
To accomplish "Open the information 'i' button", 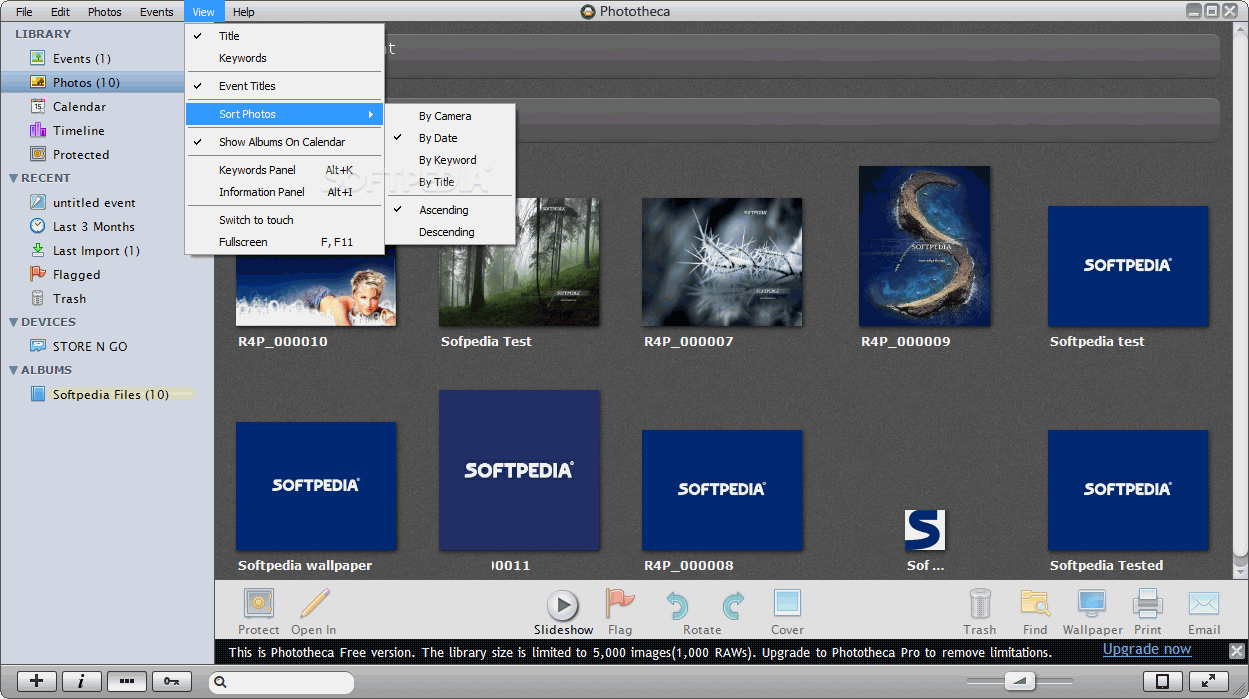I will [81, 681].
